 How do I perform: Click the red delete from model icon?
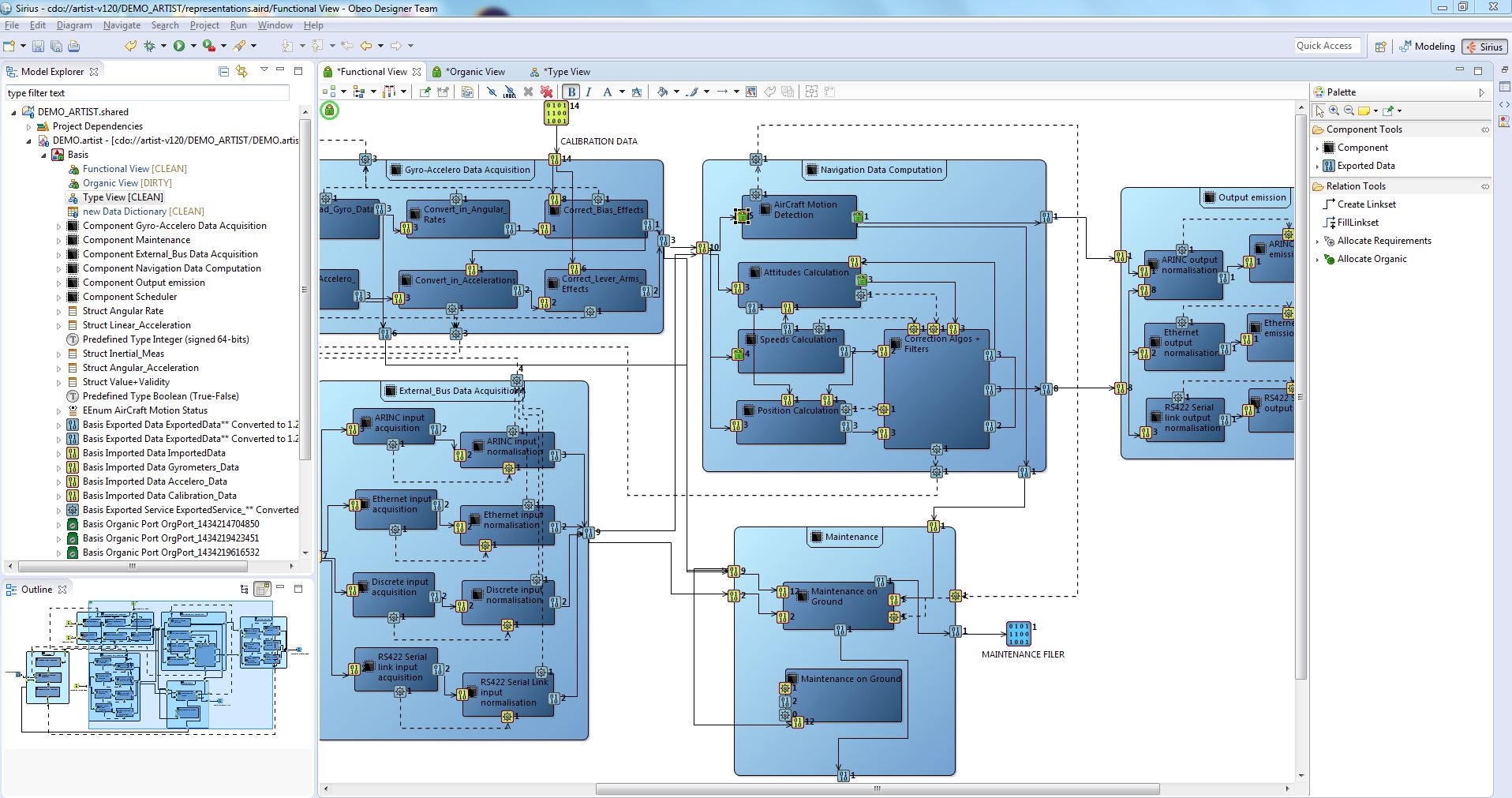(x=546, y=92)
